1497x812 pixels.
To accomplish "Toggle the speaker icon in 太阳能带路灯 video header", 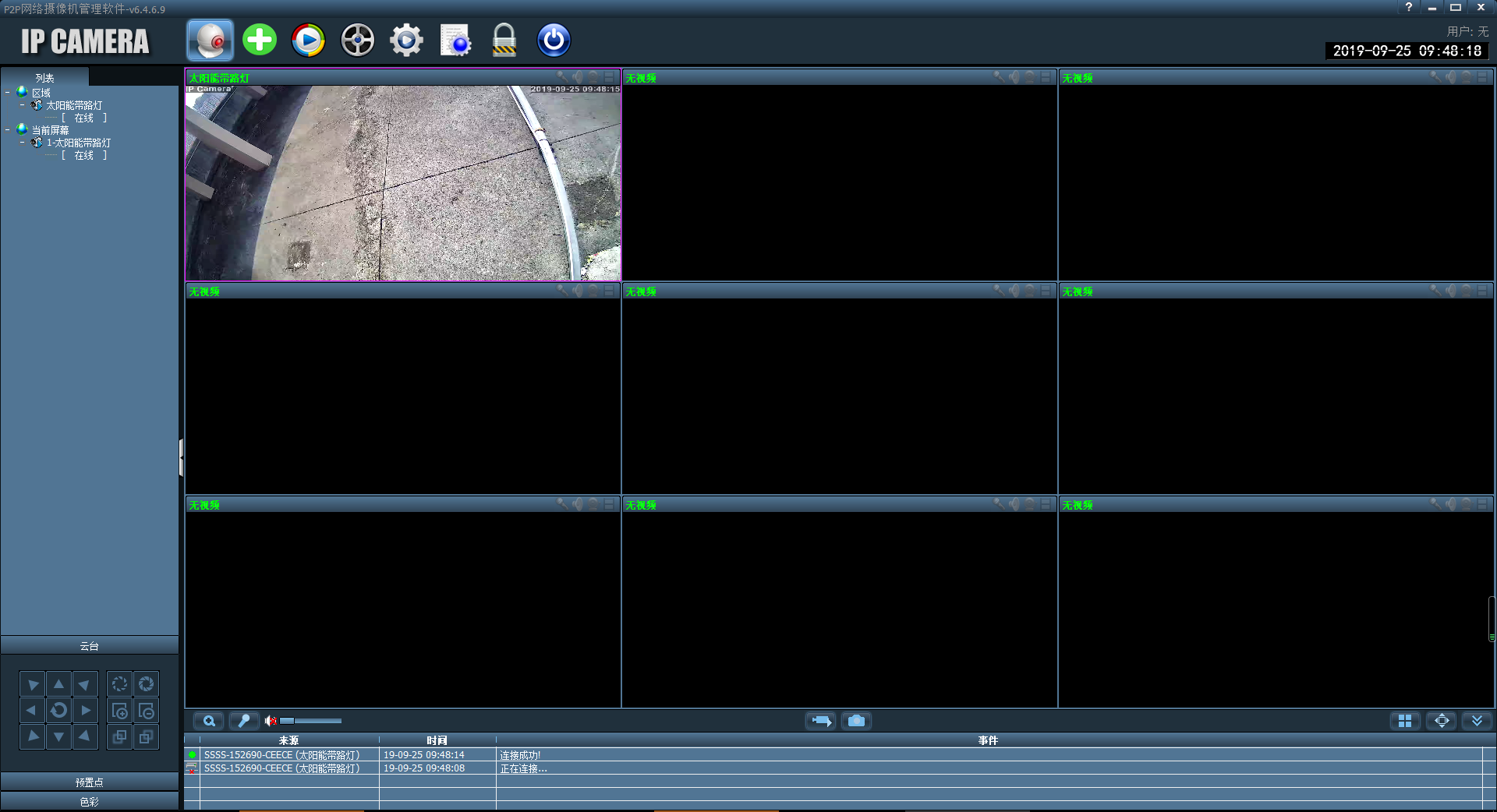I will pos(578,77).
